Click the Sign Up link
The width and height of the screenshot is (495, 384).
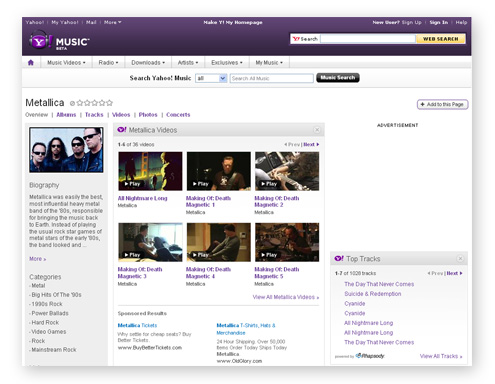click(411, 22)
